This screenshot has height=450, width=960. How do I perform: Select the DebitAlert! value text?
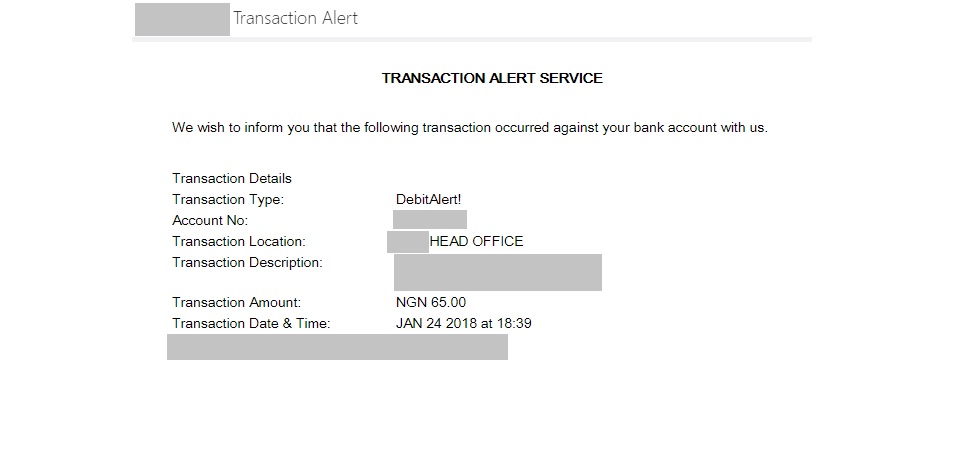coord(429,199)
